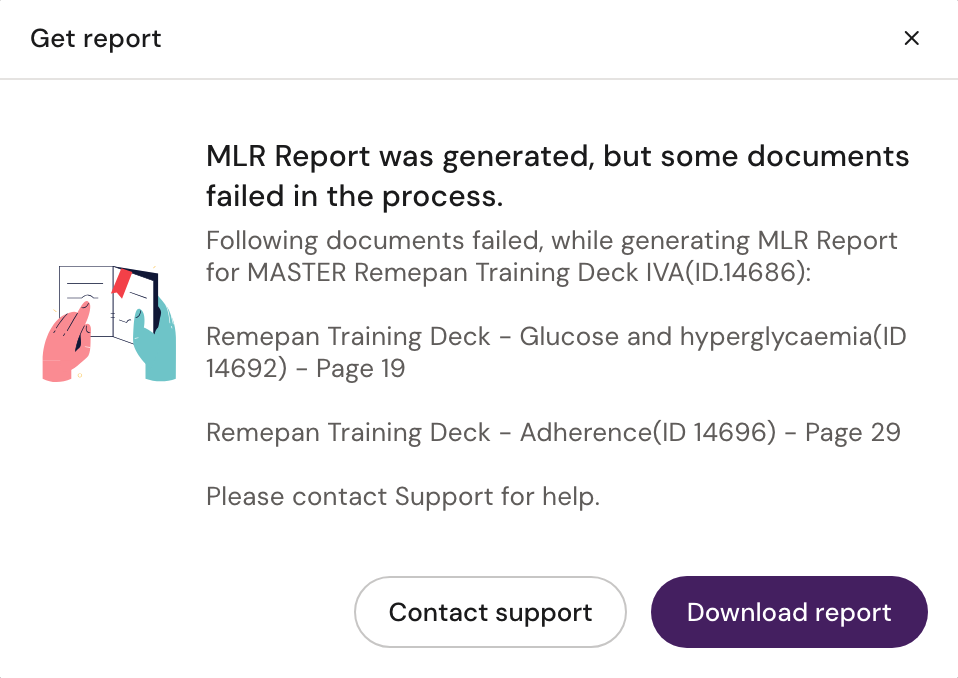Click the red bookmark in the illustration

(x=122, y=282)
